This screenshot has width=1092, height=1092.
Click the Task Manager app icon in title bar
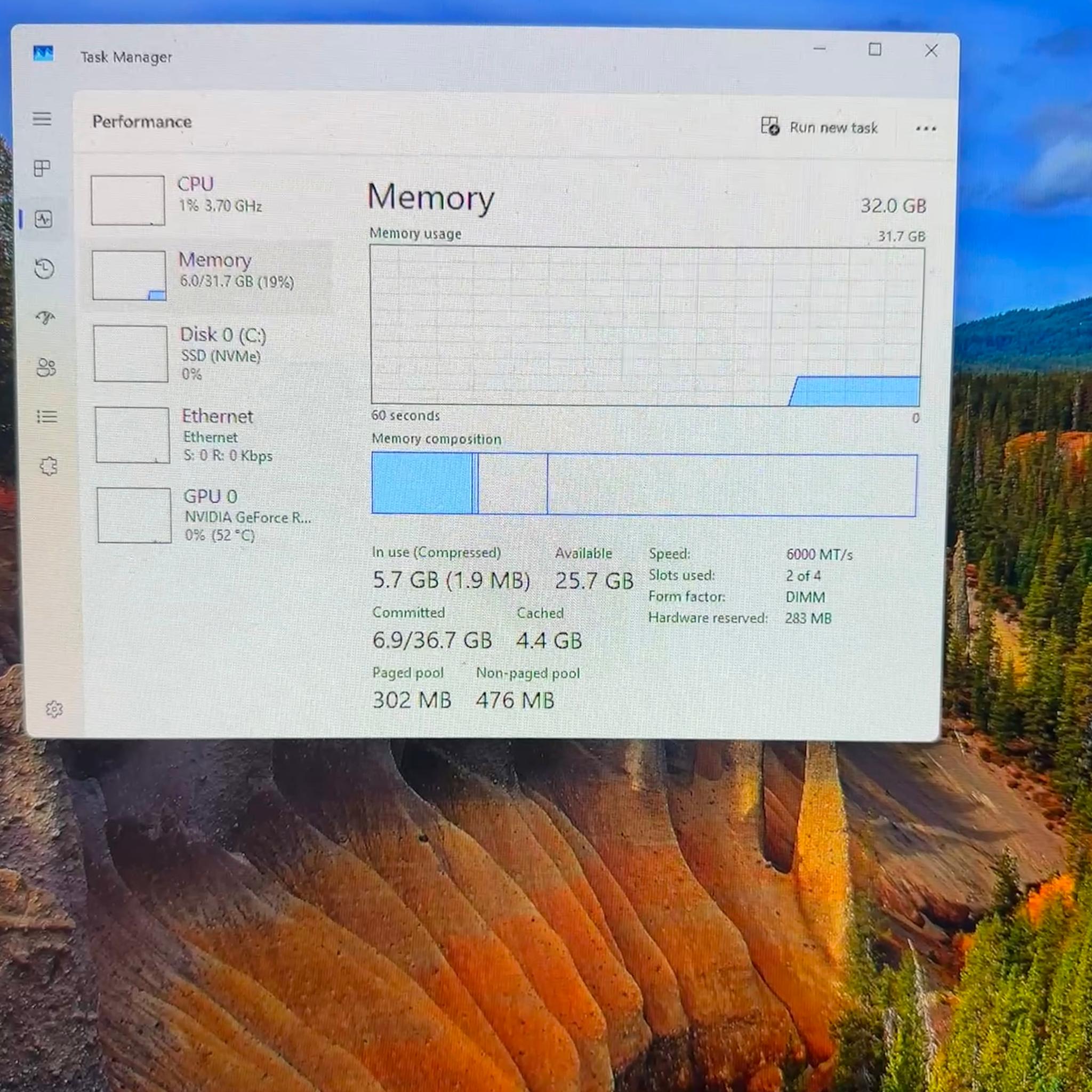(43, 54)
